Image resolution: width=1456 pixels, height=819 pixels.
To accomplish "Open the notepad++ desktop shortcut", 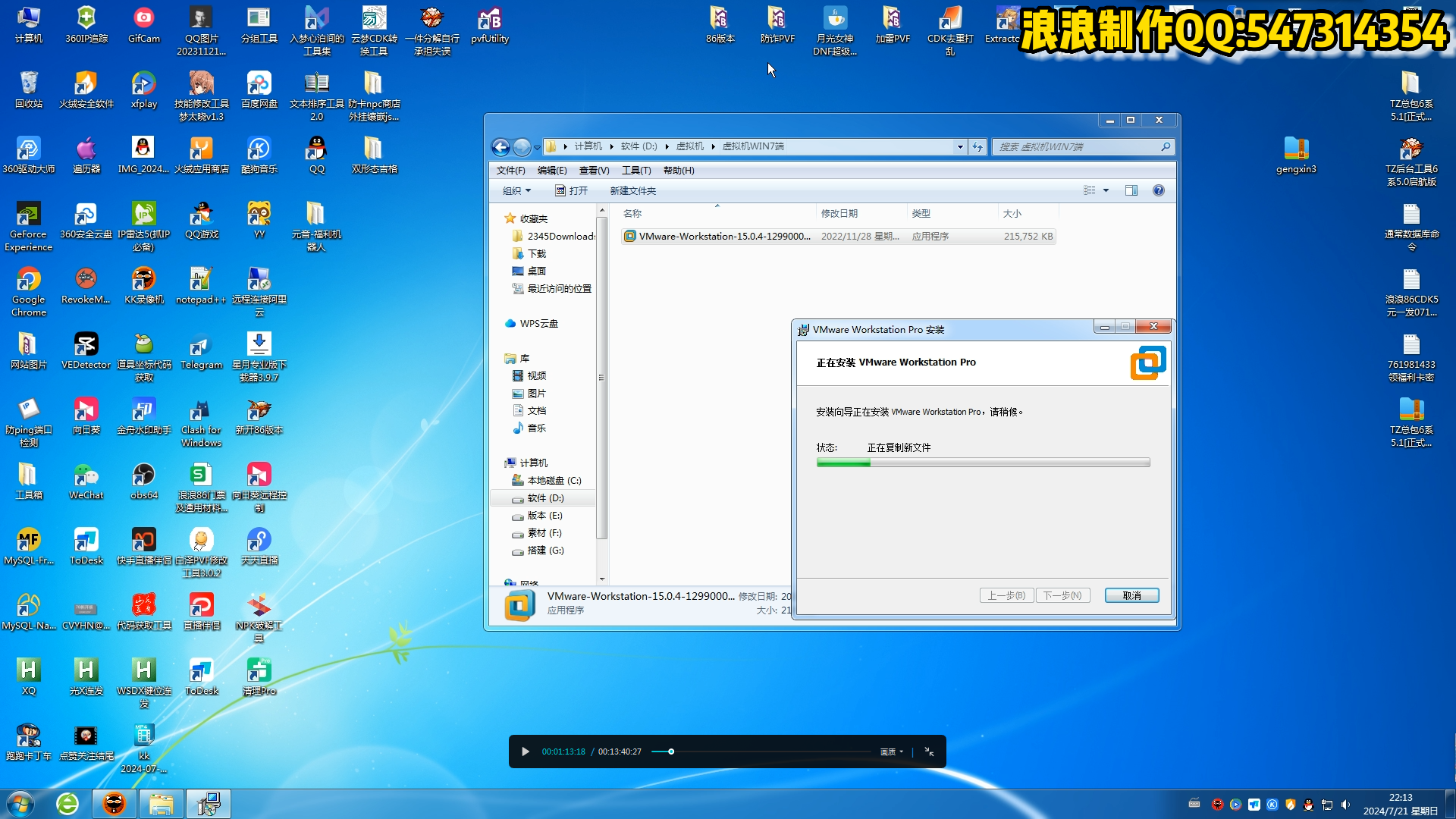I will click(x=202, y=286).
